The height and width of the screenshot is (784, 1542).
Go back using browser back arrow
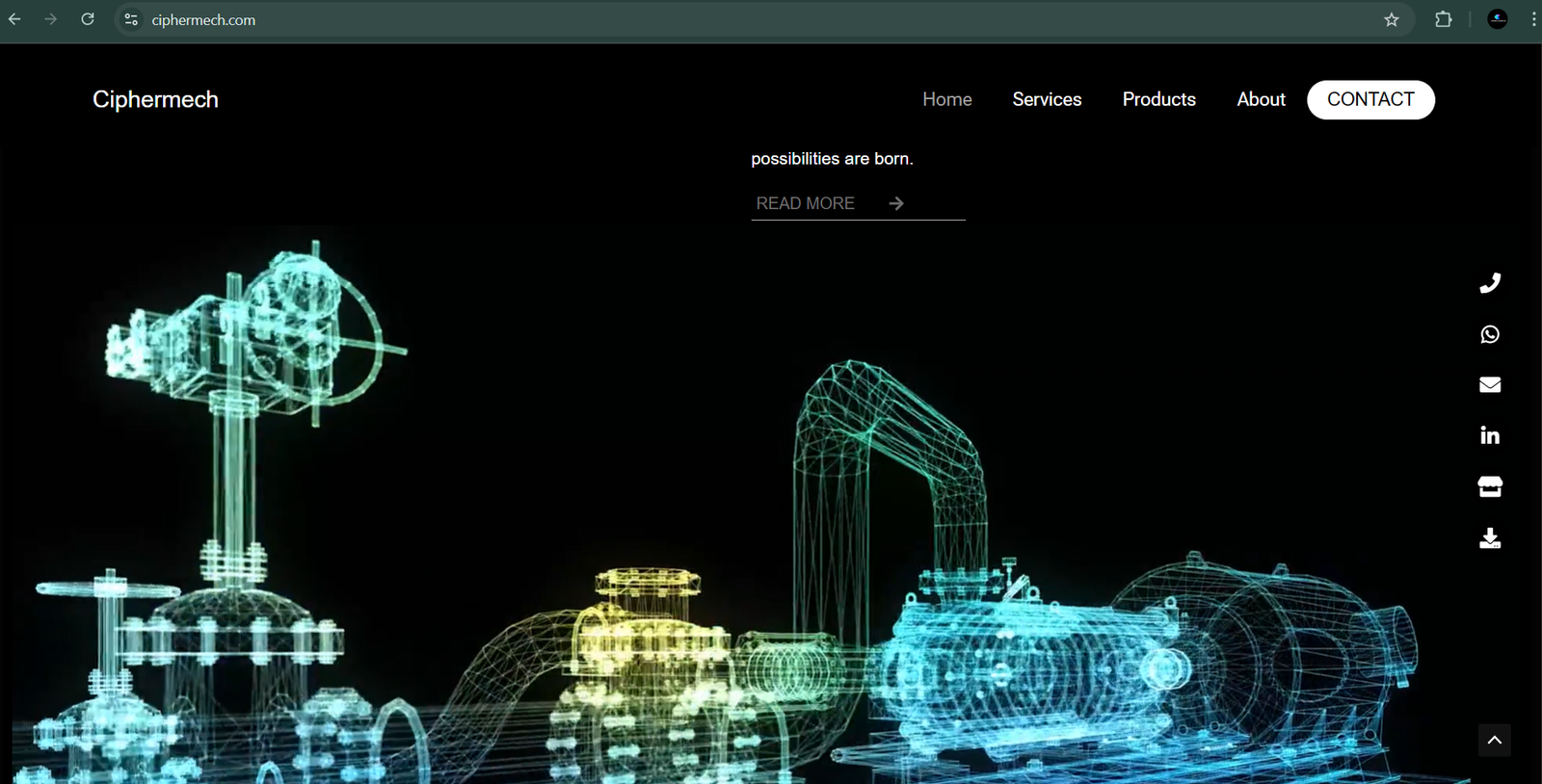tap(14, 19)
